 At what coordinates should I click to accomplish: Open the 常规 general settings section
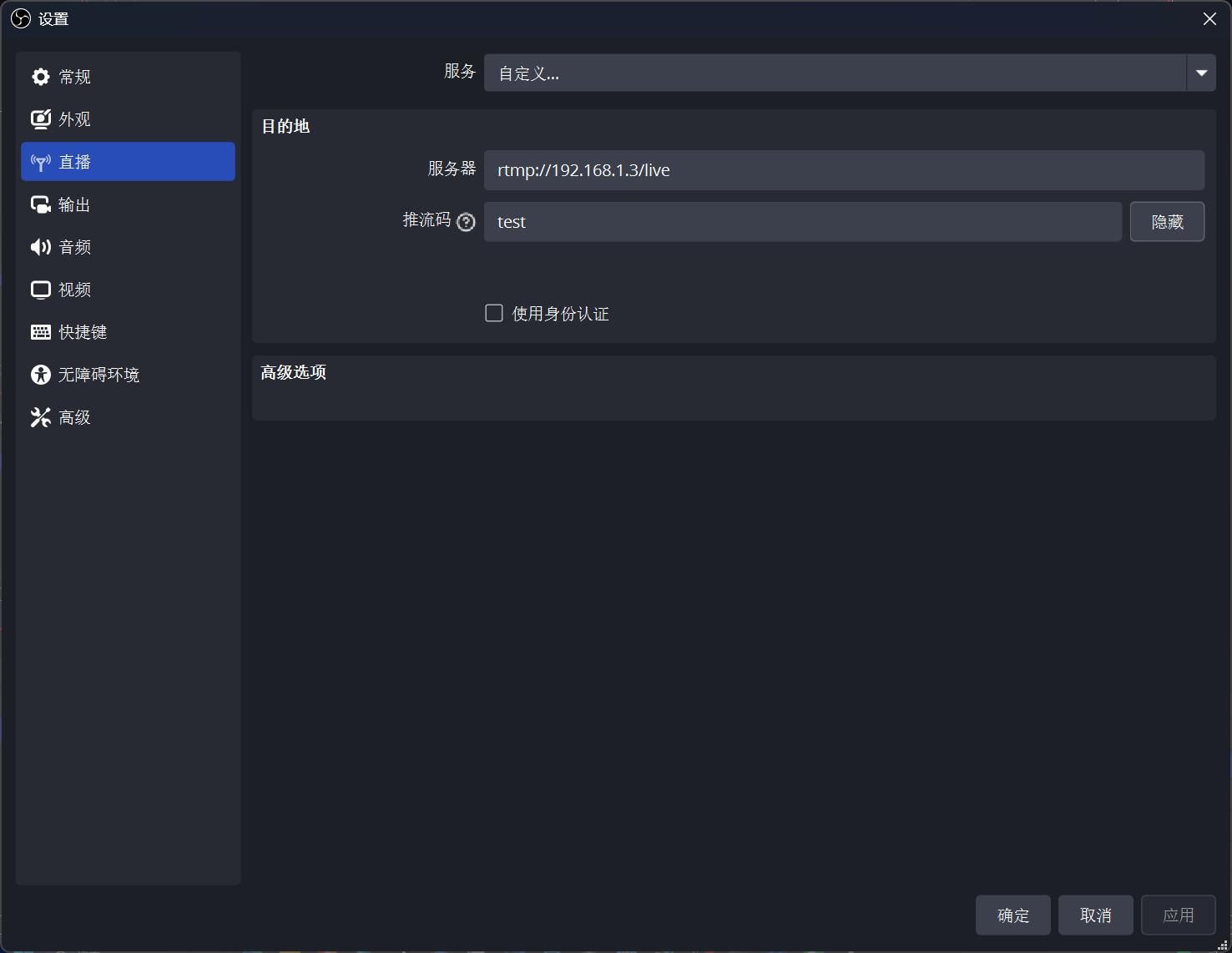coord(128,77)
